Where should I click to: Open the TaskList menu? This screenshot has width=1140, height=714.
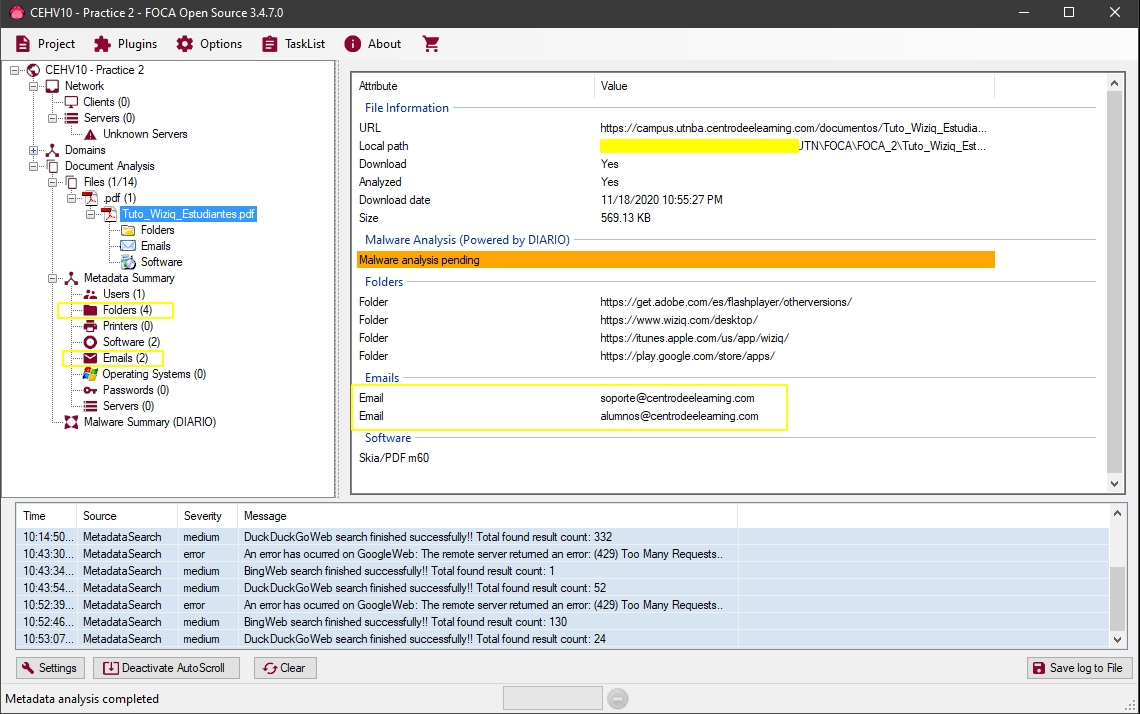pos(294,44)
